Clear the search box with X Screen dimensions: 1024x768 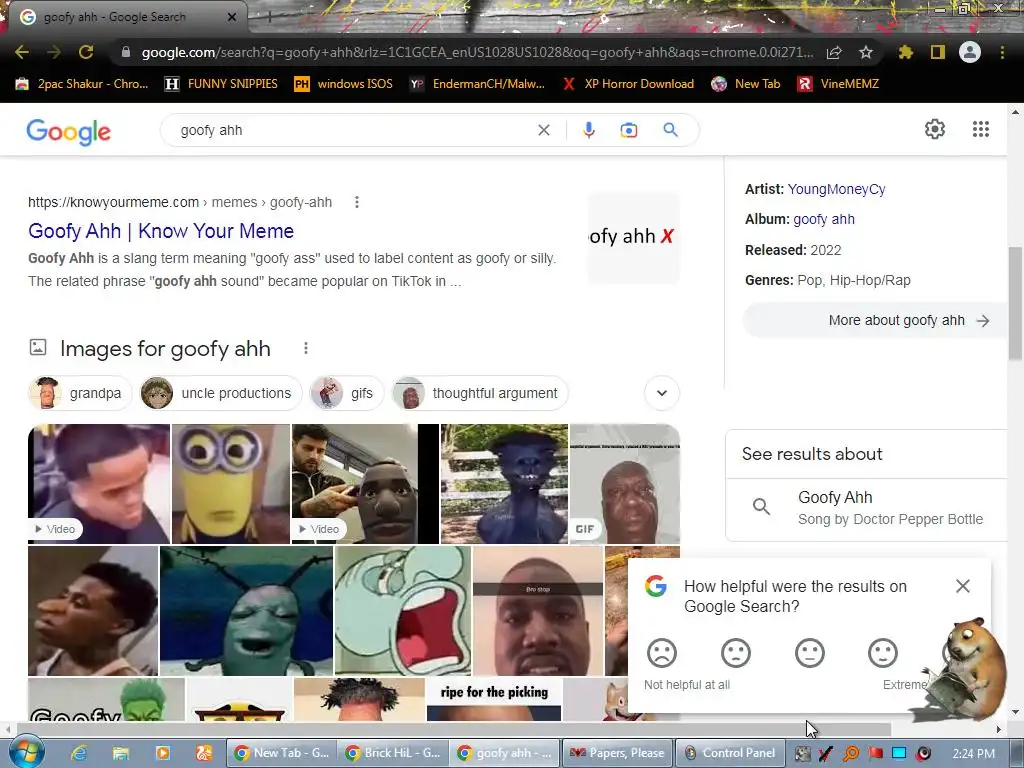click(x=543, y=130)
